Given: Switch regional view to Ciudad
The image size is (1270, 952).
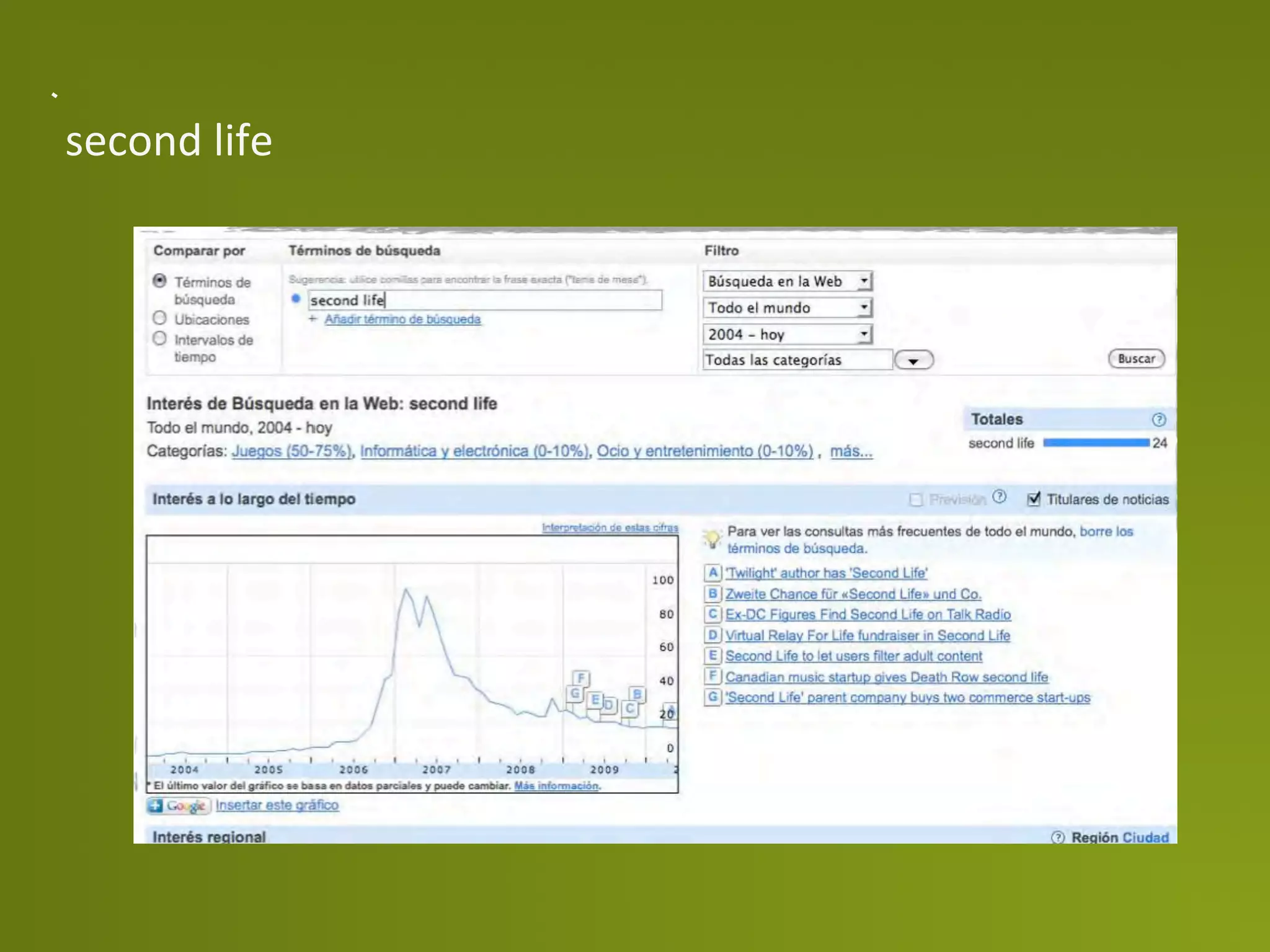Looking at the screenshot, I should (1145, 837).
